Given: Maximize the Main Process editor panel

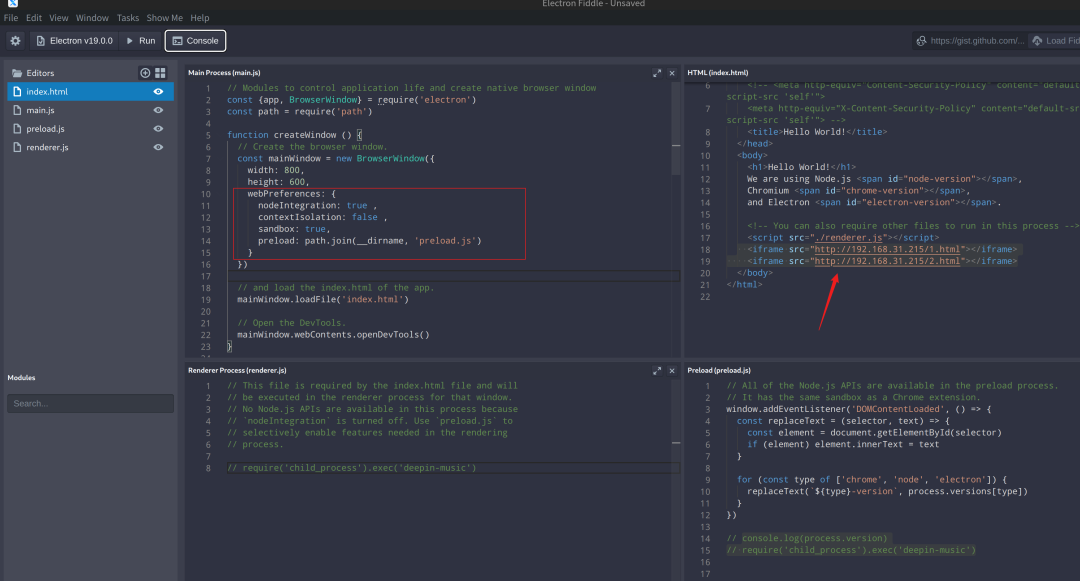Looking at the screenshot, I should (657, 73).
